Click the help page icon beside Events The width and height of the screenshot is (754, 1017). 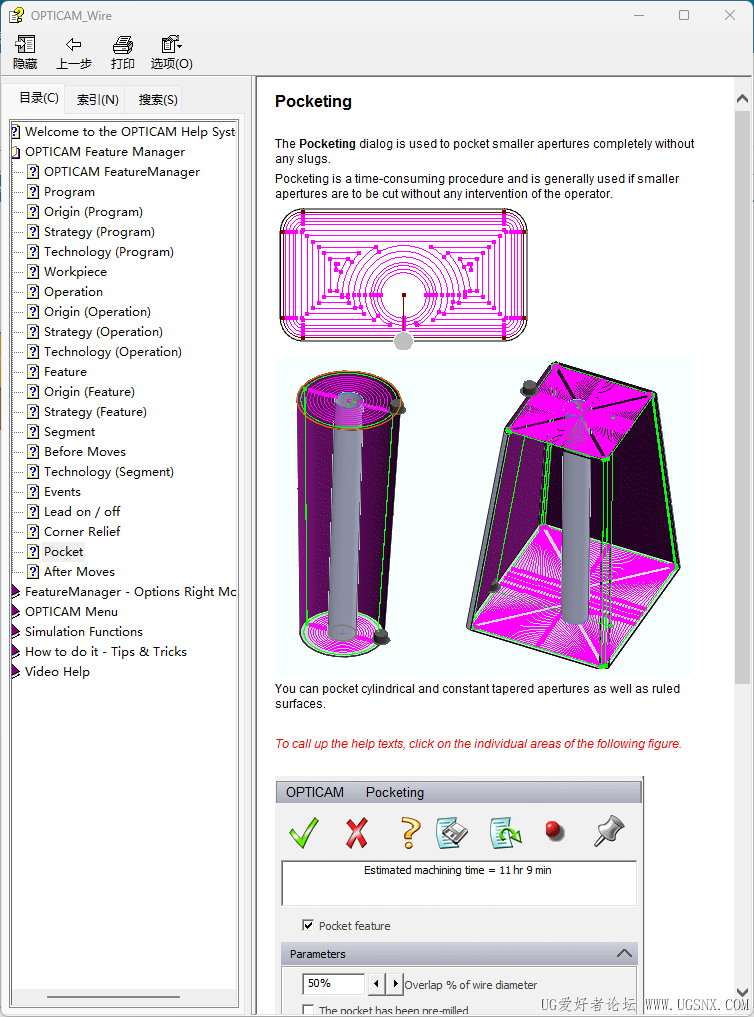click(33, 491)
